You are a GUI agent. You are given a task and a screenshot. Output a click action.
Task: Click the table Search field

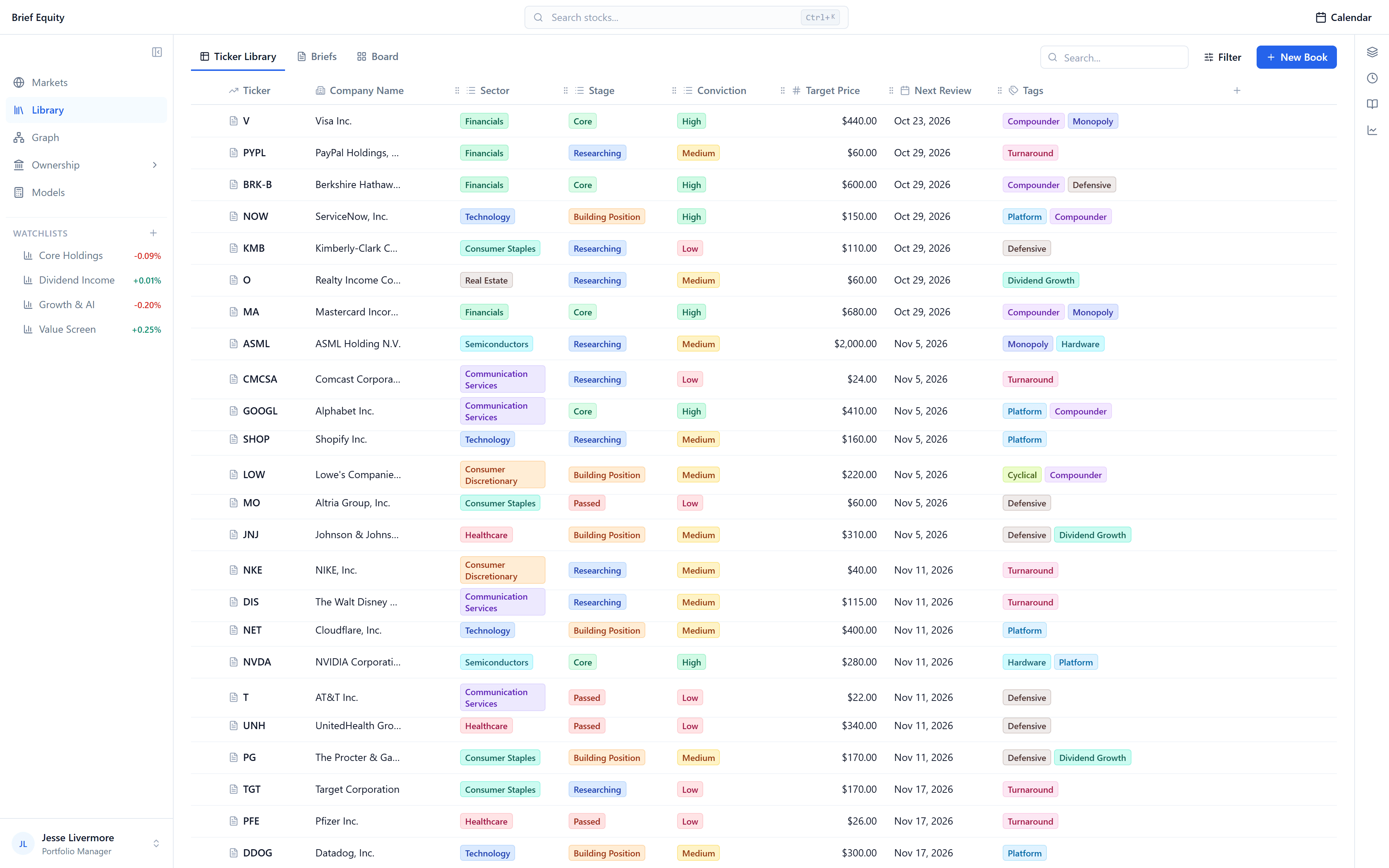coord(1114,58)
